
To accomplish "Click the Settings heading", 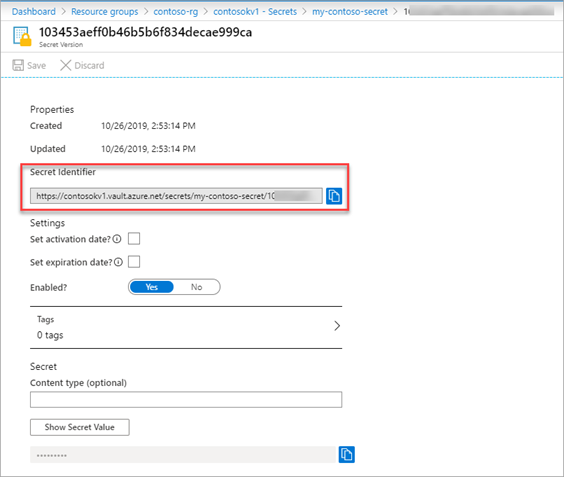I will tap(47, 223).
